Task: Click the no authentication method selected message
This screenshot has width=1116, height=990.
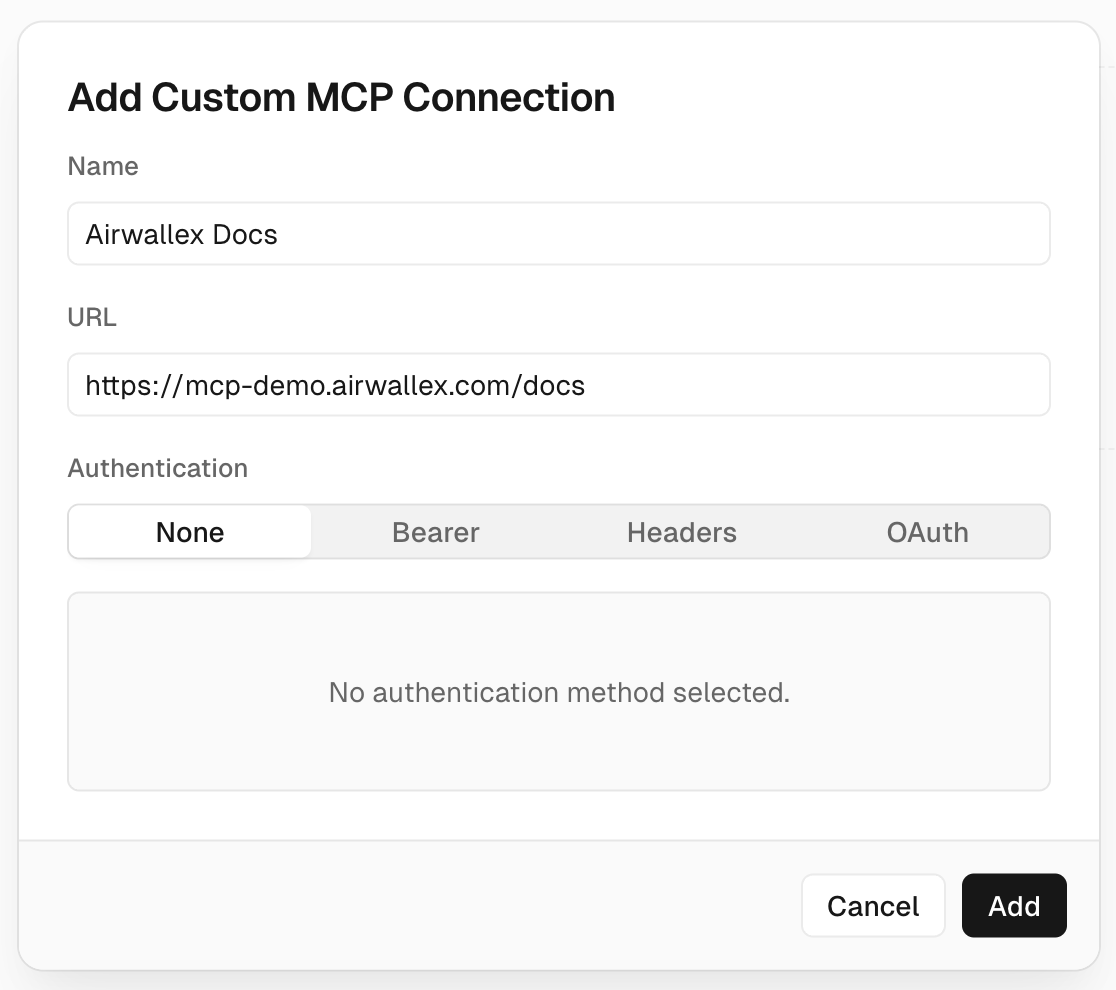Action: click(559, 691)
